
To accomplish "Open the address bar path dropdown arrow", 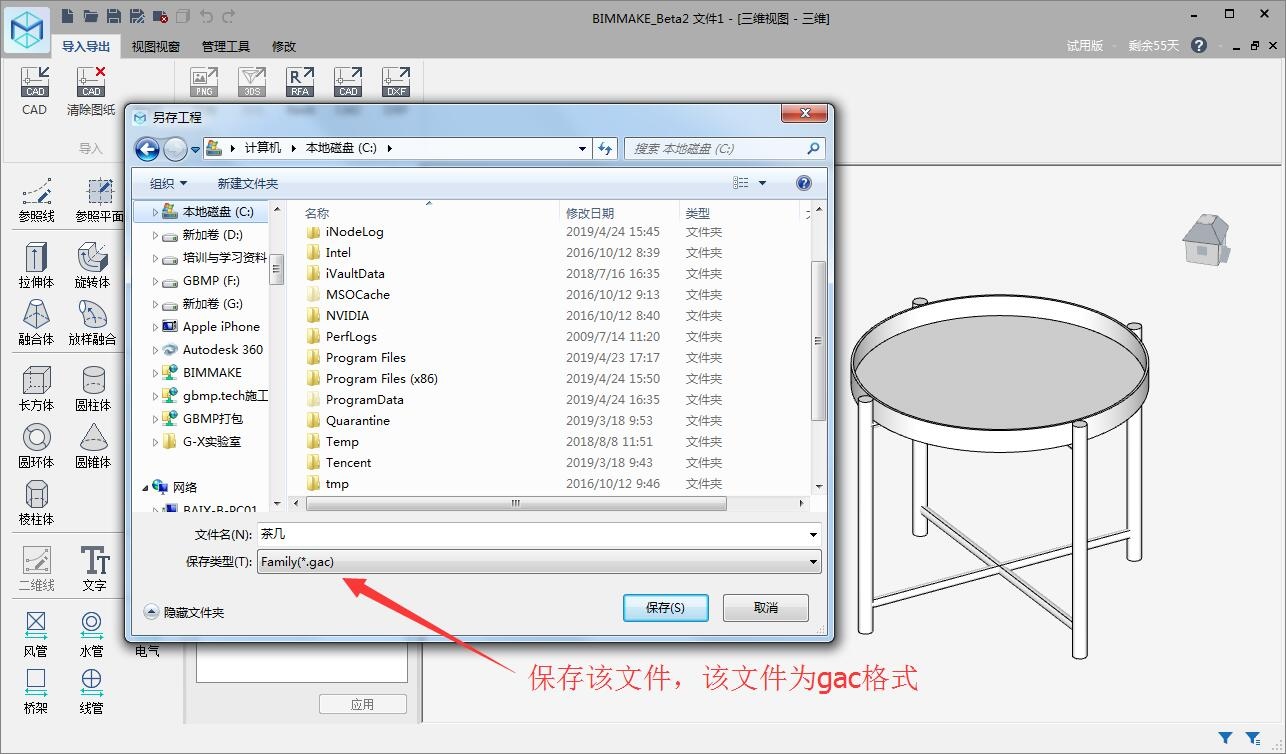I will (x=583, y=148).
